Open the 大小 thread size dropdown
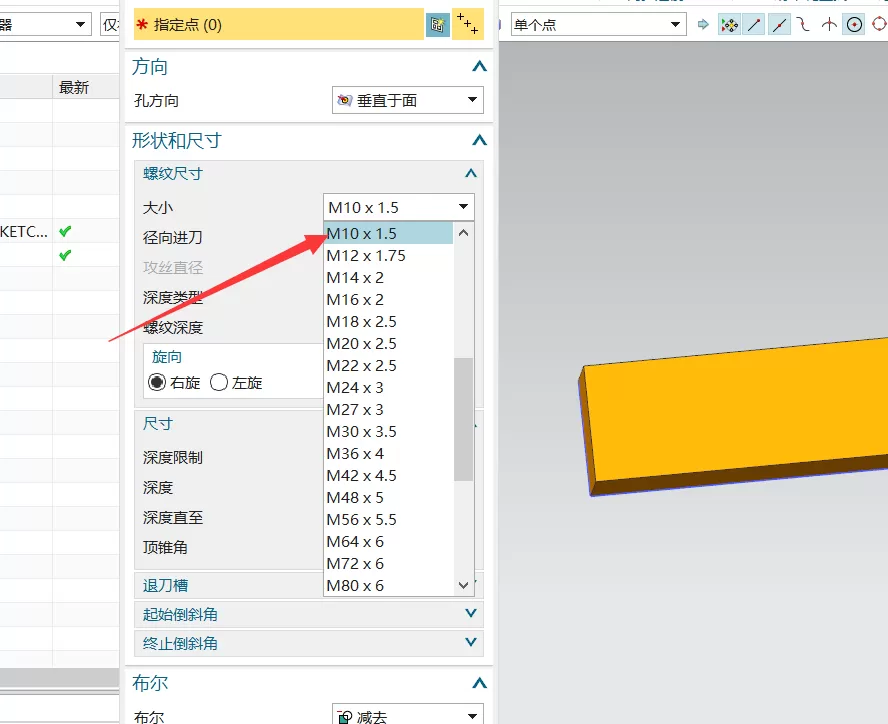This screenshot has width=888, height=724. click(x=399, y=207)
